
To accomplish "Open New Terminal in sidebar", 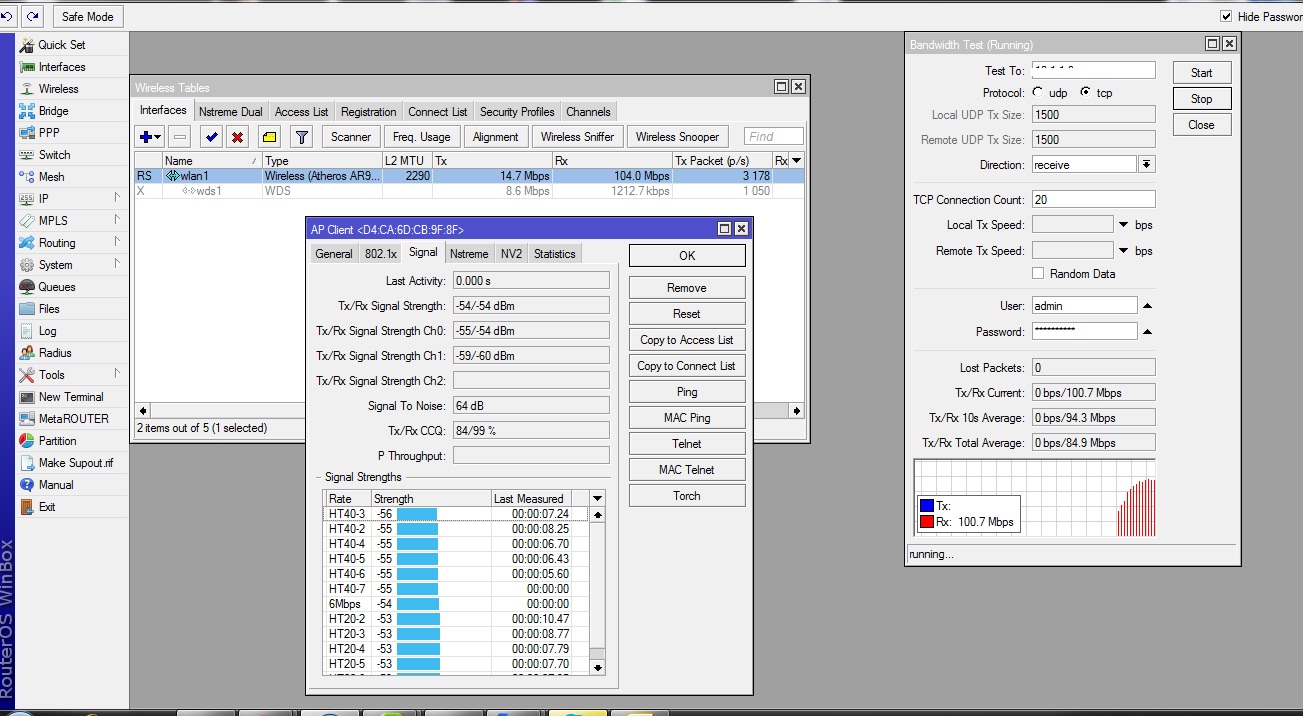I will point(70,397).
